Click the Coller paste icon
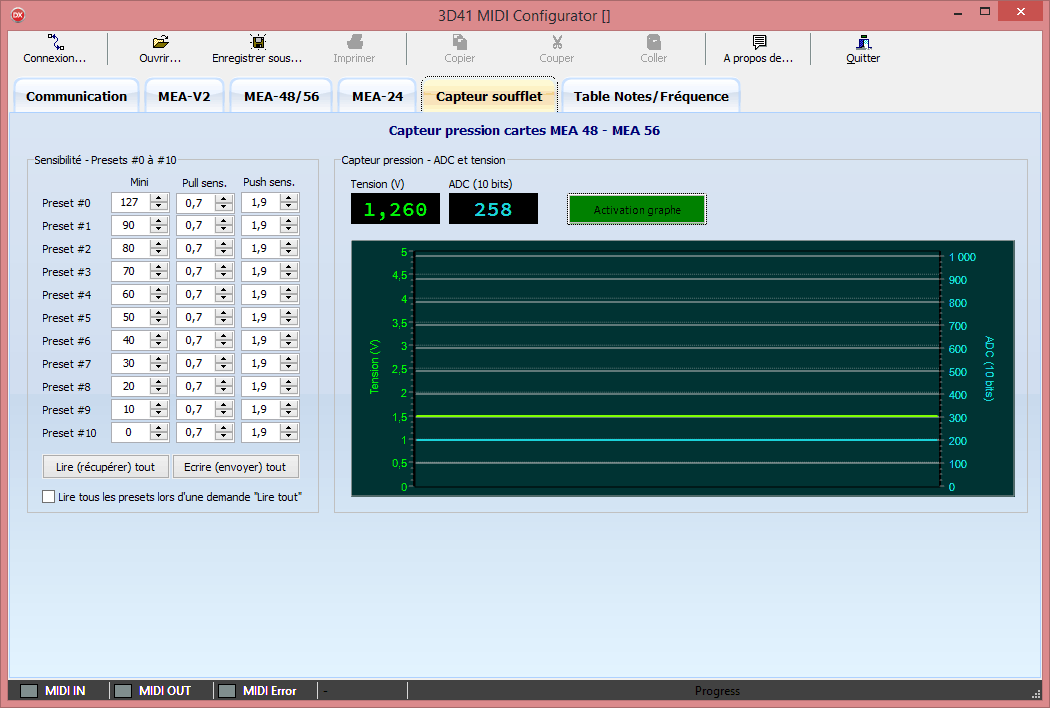Image resolution: width=1050 pixels, height=708 pixels. (x=654, y=42)
